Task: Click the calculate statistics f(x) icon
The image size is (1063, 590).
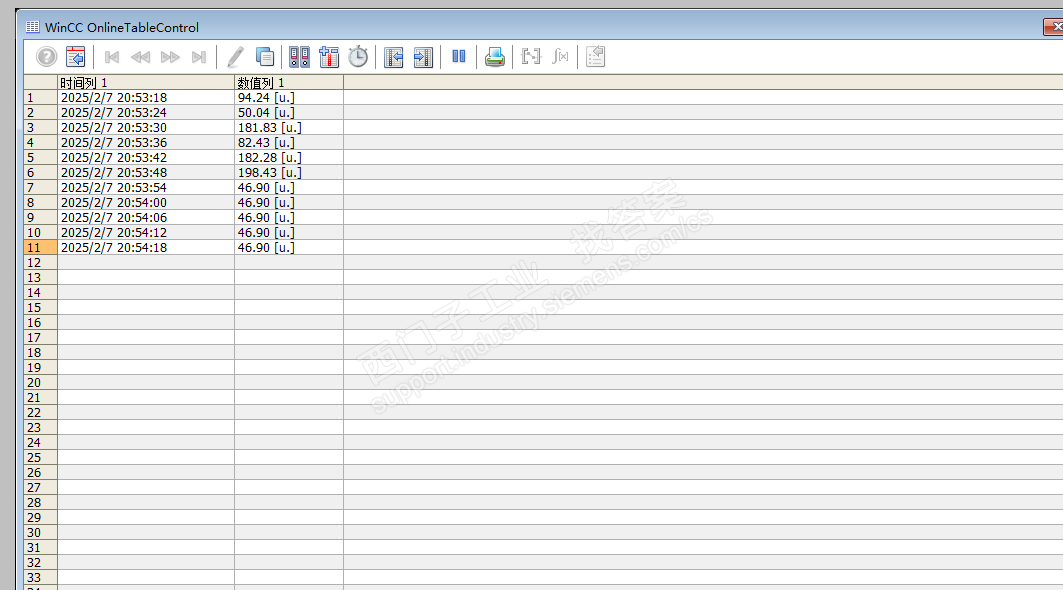Action: (560, 56)
